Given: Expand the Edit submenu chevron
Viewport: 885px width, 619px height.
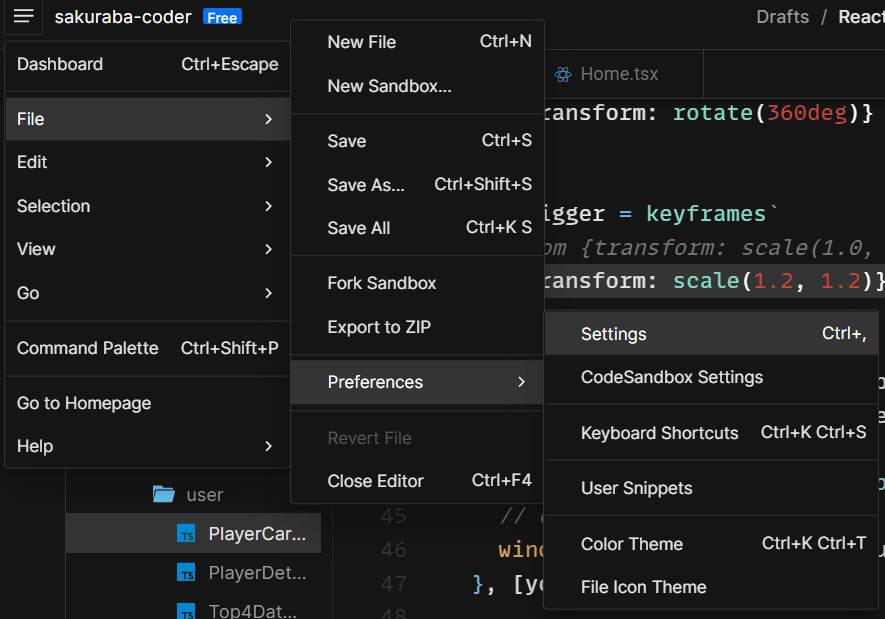Looking at the screenshot, I should tap(269, 163).
